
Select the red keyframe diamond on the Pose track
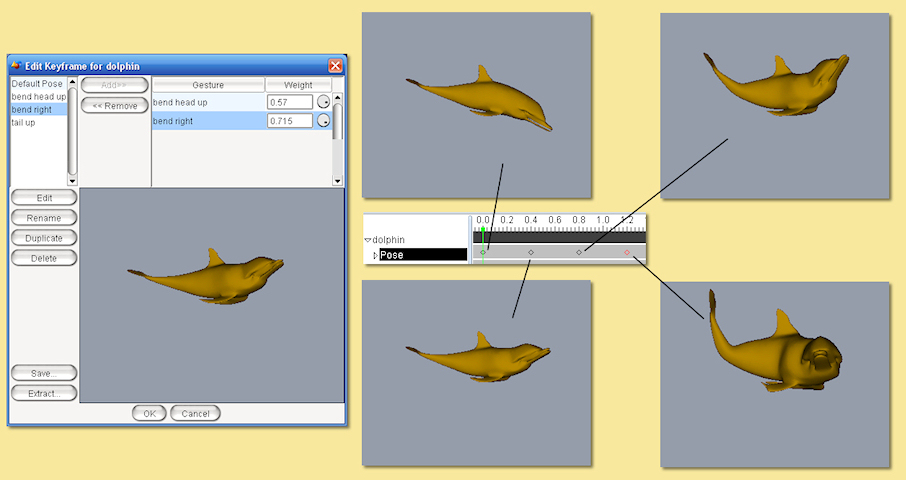(627, 253)
